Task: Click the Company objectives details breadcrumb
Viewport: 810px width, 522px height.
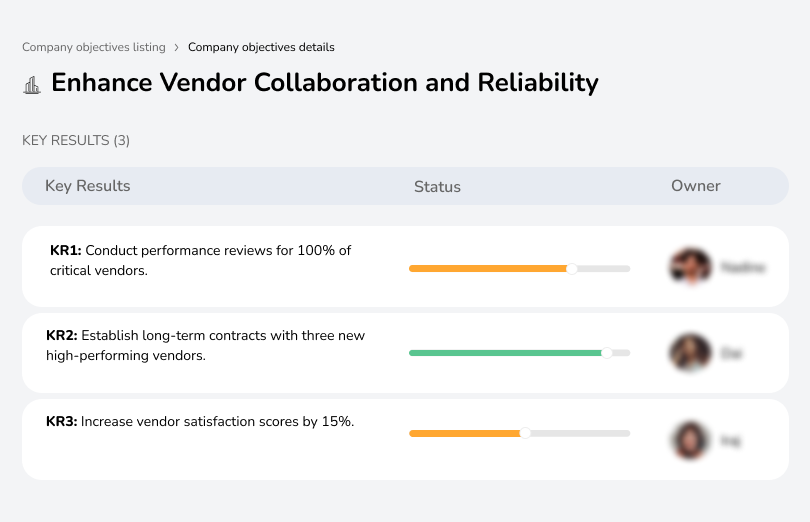Action: [x=261, y=47]
